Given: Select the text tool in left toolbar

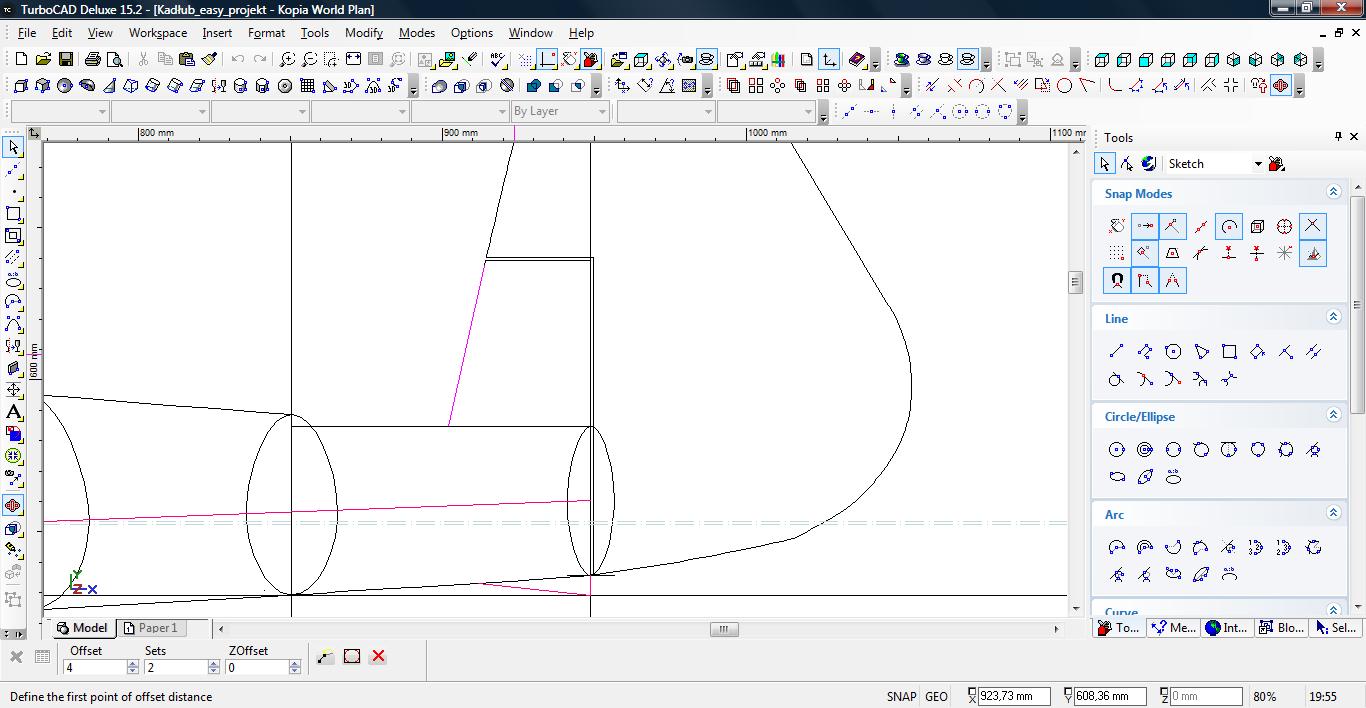Looking at the screenshot, I should click(x=14, y=412).
